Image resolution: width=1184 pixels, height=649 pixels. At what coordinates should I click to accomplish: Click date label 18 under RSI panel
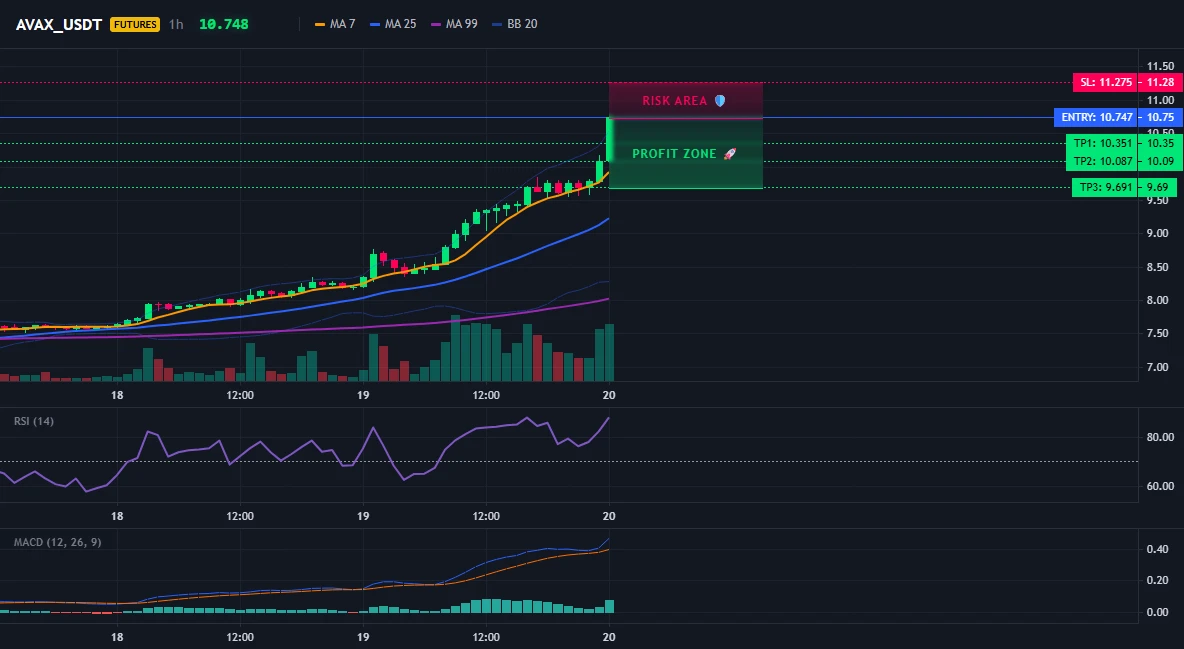coord(117,516)
